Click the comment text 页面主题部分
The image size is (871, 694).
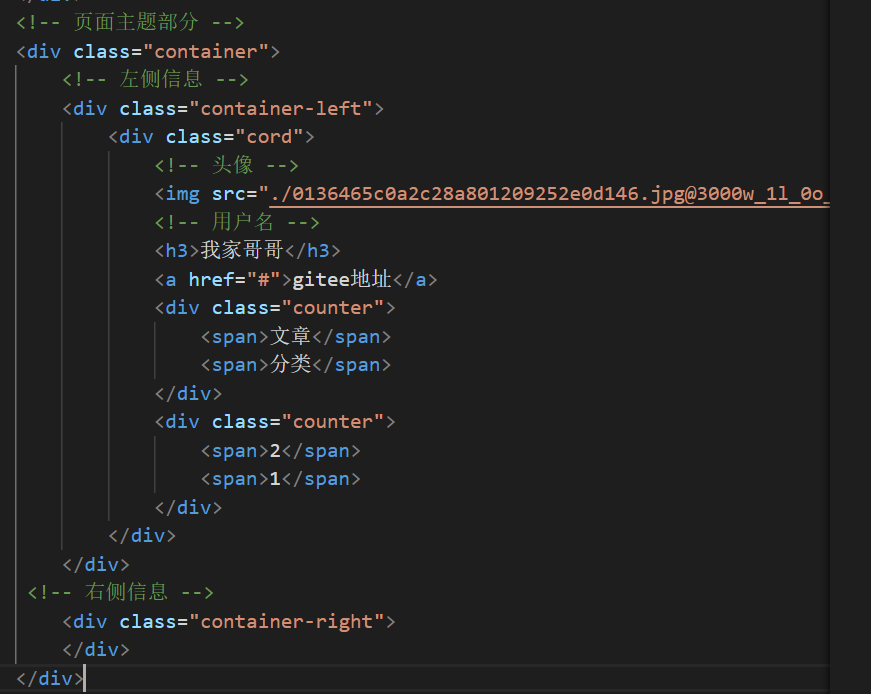[136, 22]
